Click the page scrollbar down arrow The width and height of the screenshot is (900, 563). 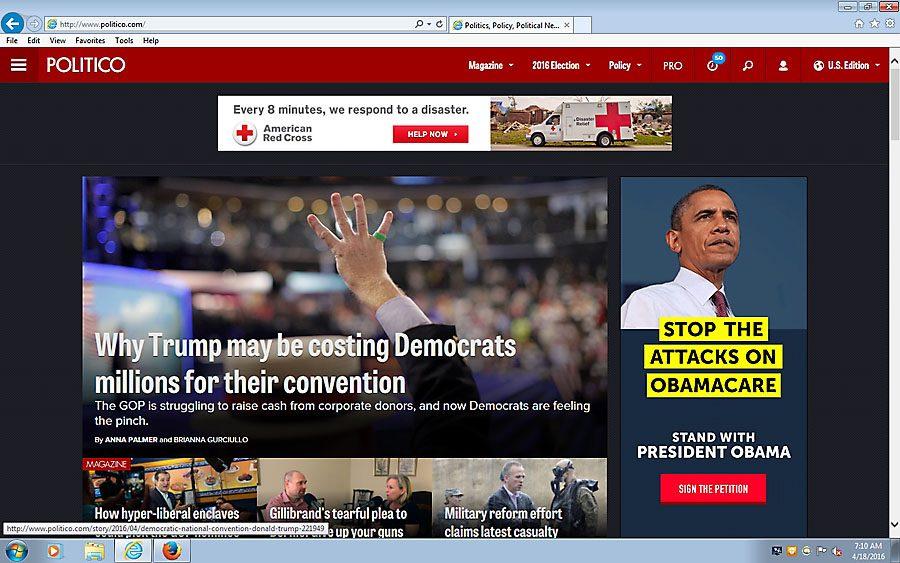point(894,525)
